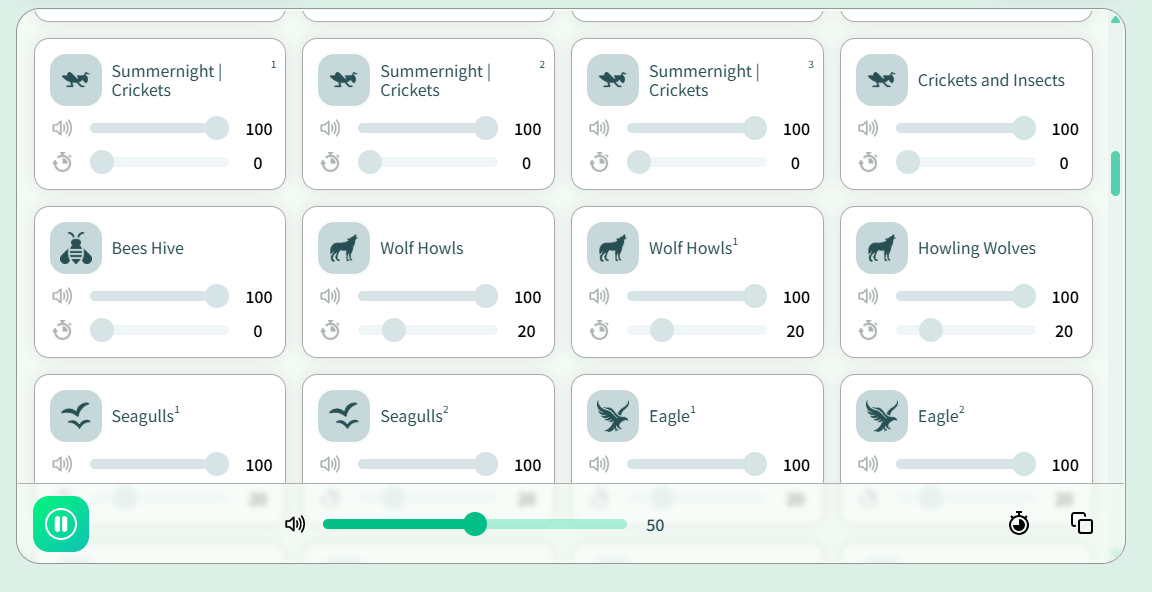This screenshot has width=1152, height=592.
Task: Mute master volume via bottom speaker icon
Action: point(295,524)
